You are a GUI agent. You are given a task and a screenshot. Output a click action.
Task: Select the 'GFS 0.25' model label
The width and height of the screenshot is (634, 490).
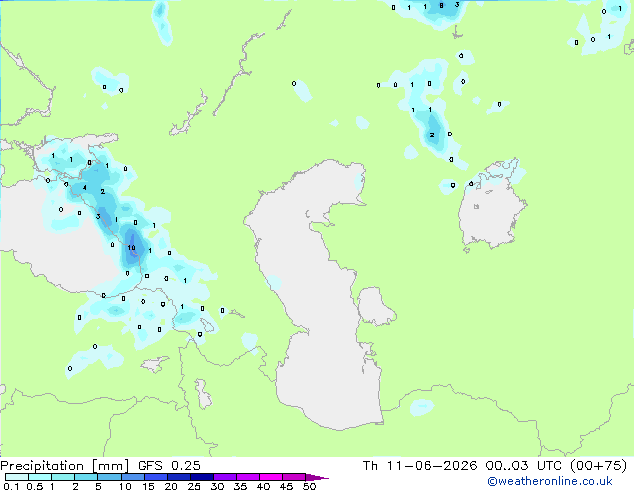pos(169,466)
